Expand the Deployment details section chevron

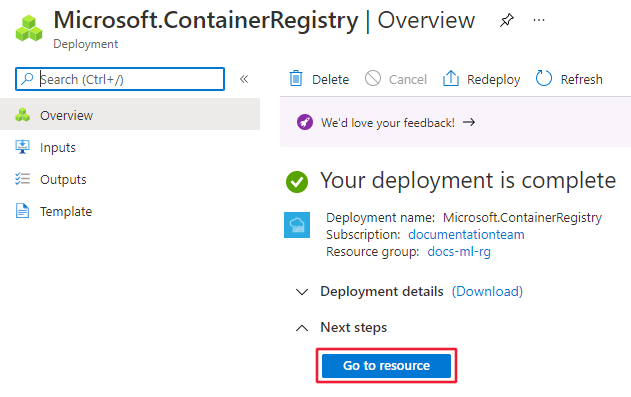302,292
